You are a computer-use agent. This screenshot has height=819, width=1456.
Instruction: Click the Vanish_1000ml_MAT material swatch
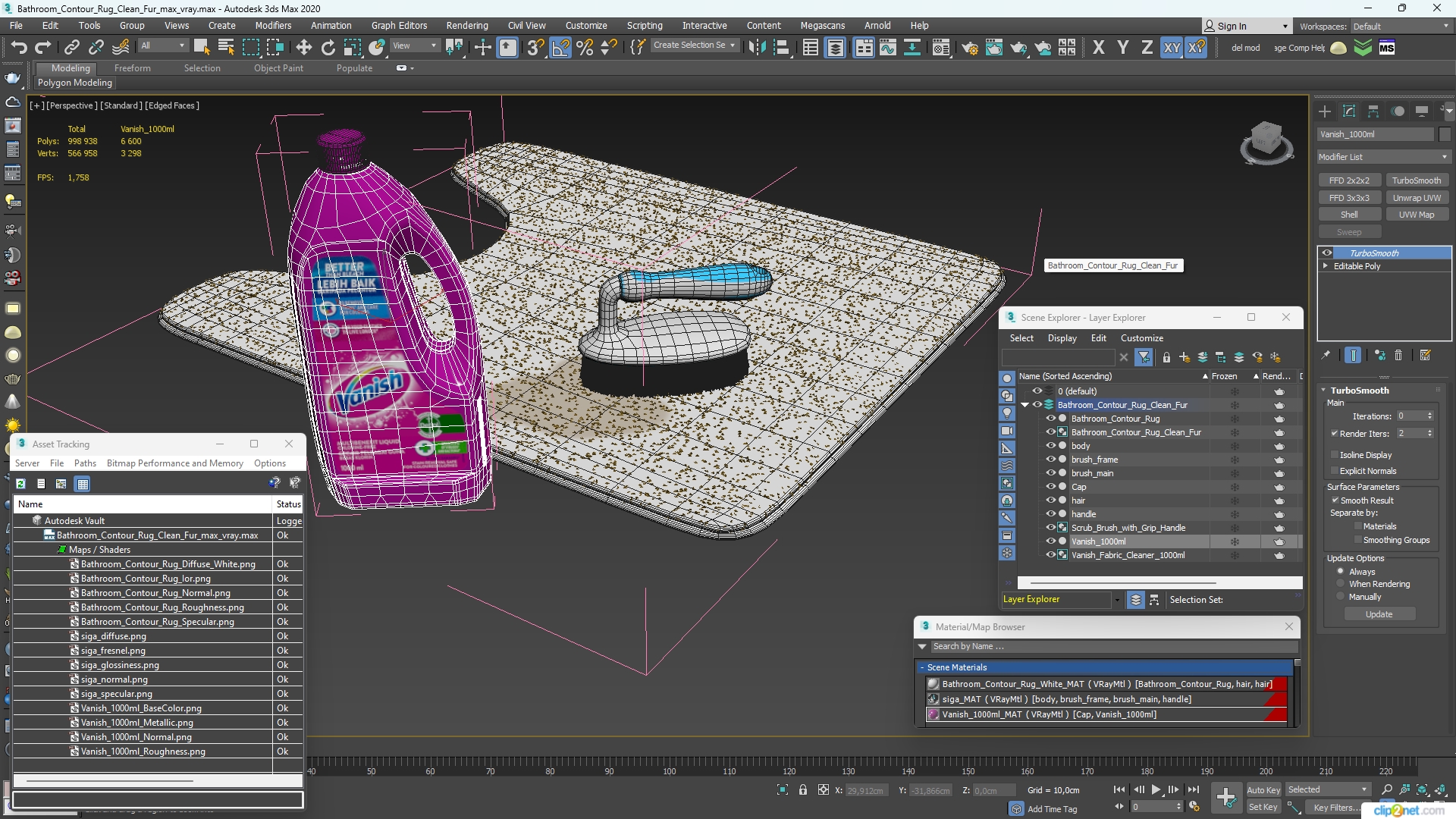934,714
